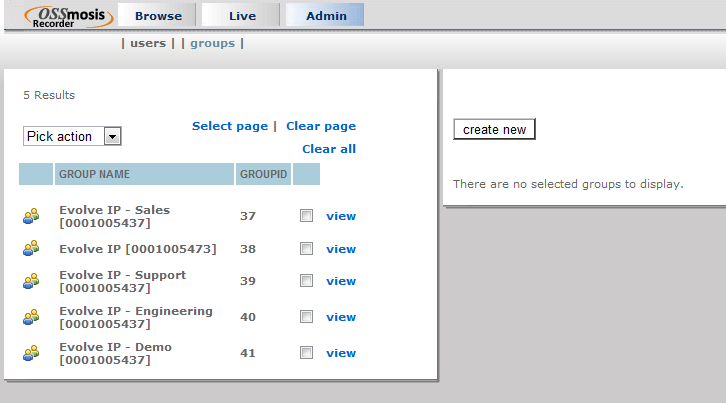
Task: Click group icon beside Evolve IP - Support
Action: pos(31,281)
